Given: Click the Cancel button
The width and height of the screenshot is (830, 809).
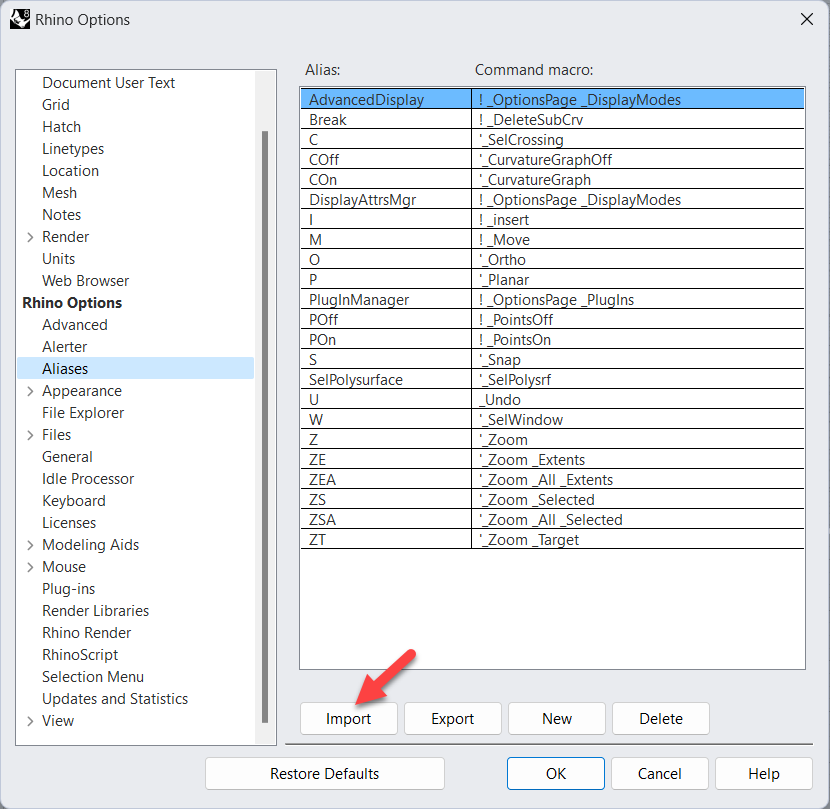Looking at the screenshot, I should coord(660,774).
